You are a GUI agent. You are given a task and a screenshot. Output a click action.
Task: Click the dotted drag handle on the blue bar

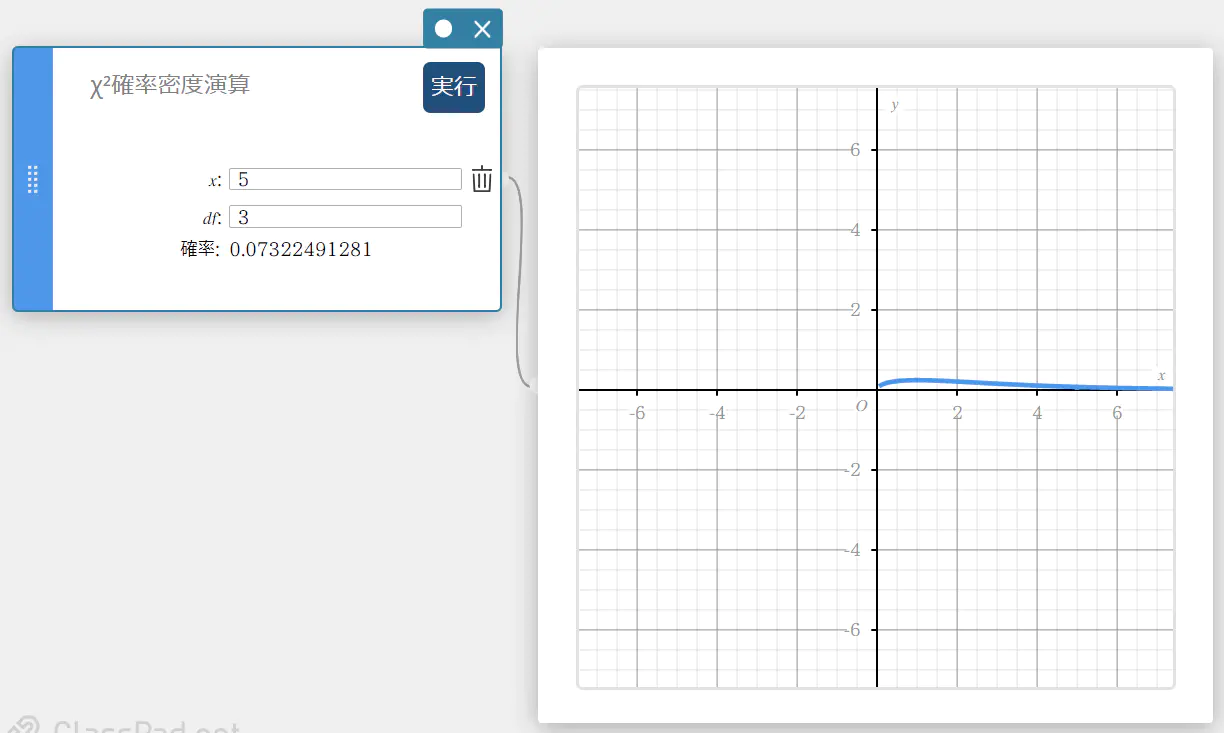pos(32,179)
